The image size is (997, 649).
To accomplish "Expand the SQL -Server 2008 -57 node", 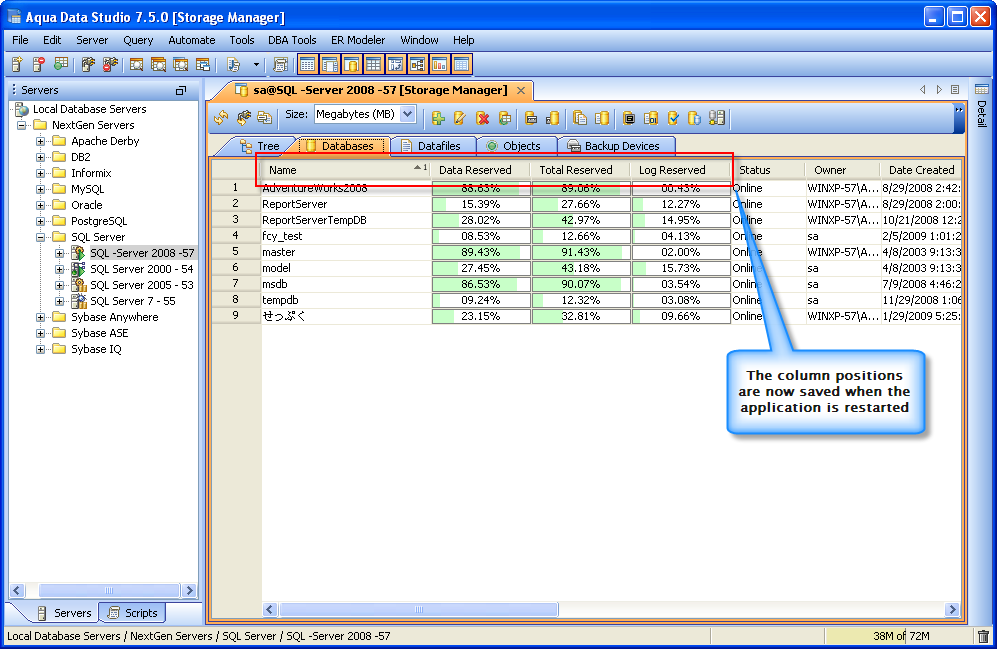I will [60, 253].
